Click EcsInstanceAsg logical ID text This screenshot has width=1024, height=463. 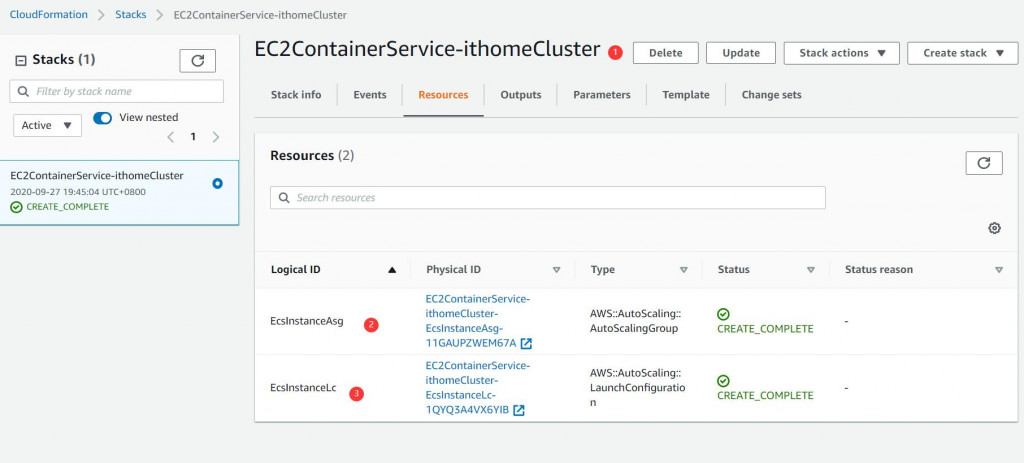(307, 321)
